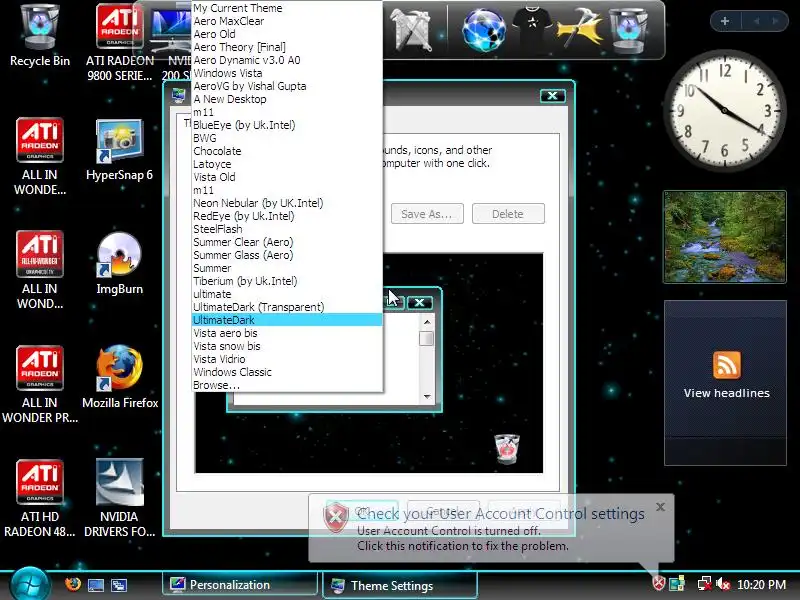
Task: Select the RedEye (by Uk.Intel) entry
Action: point(287,216)
